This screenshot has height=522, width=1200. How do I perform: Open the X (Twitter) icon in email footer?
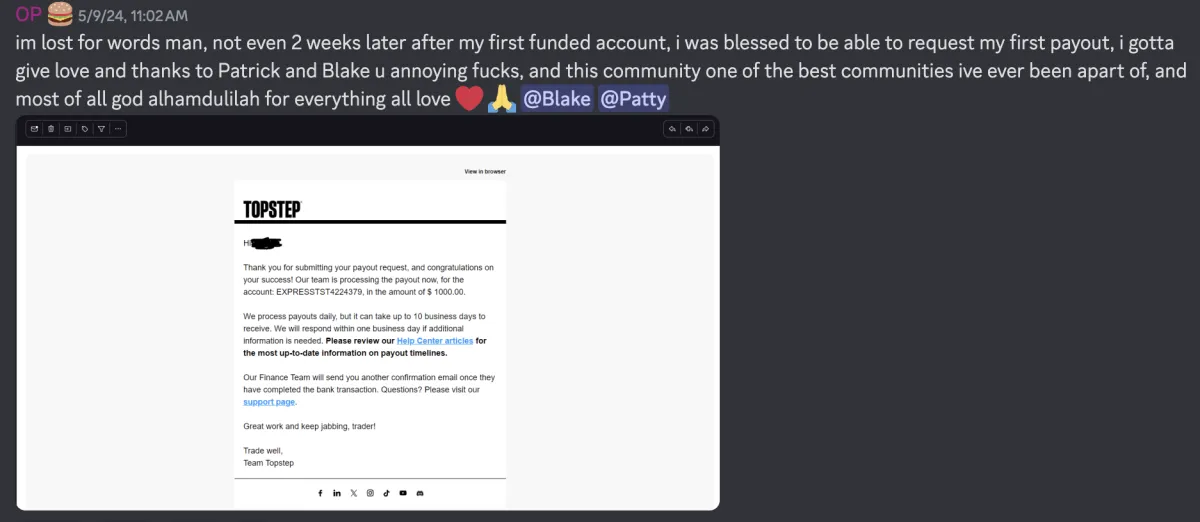coord(353,493)
